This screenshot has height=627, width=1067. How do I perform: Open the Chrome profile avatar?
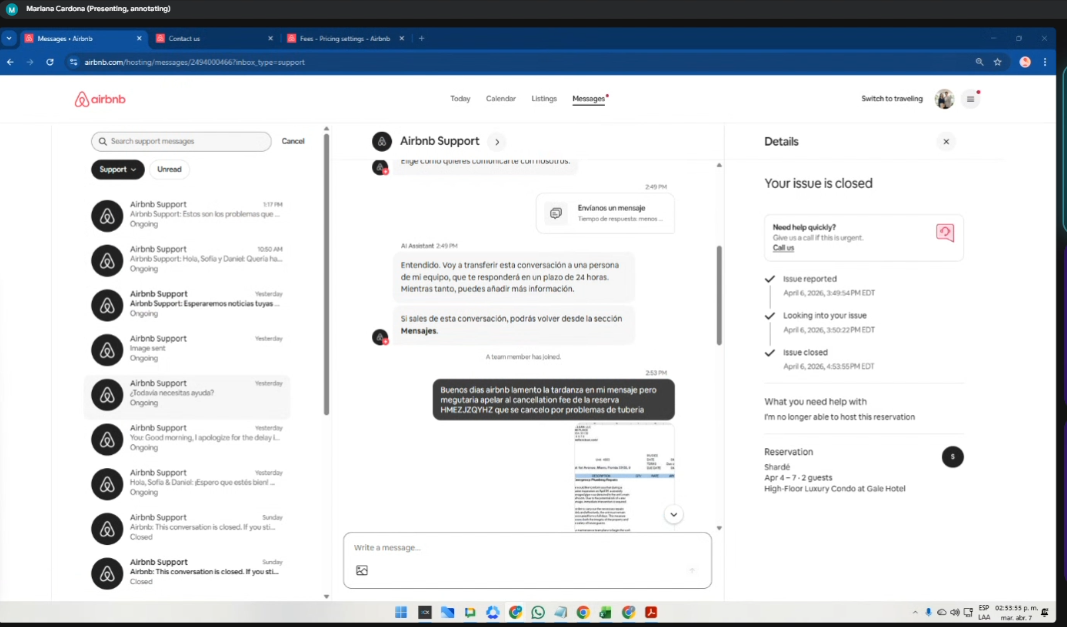click(x=1025, y=62)
